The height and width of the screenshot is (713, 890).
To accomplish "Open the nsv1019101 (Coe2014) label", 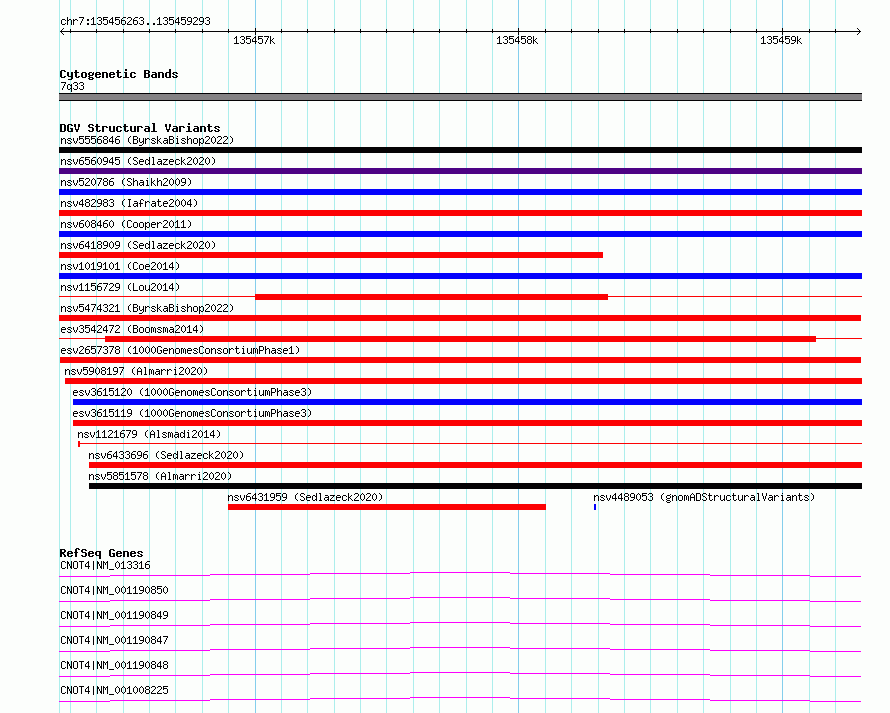I will pyautogui.click(x=120, y=266).
